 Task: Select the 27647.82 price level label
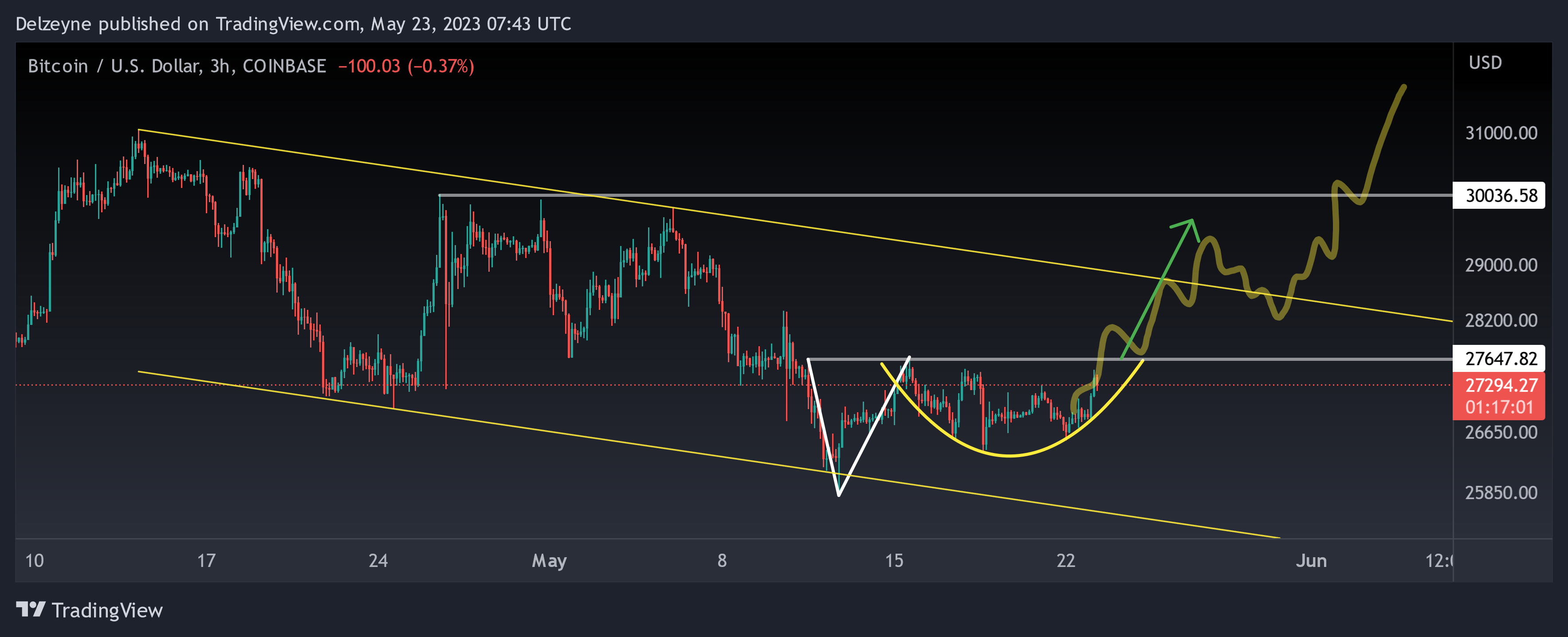1499,358
